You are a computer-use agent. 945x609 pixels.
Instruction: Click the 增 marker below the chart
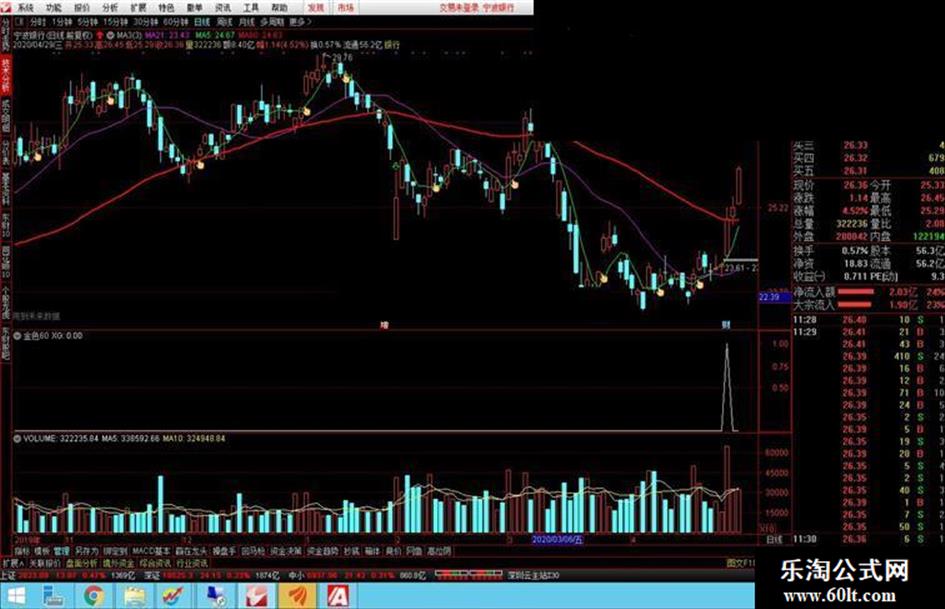[x=384, y=325]
